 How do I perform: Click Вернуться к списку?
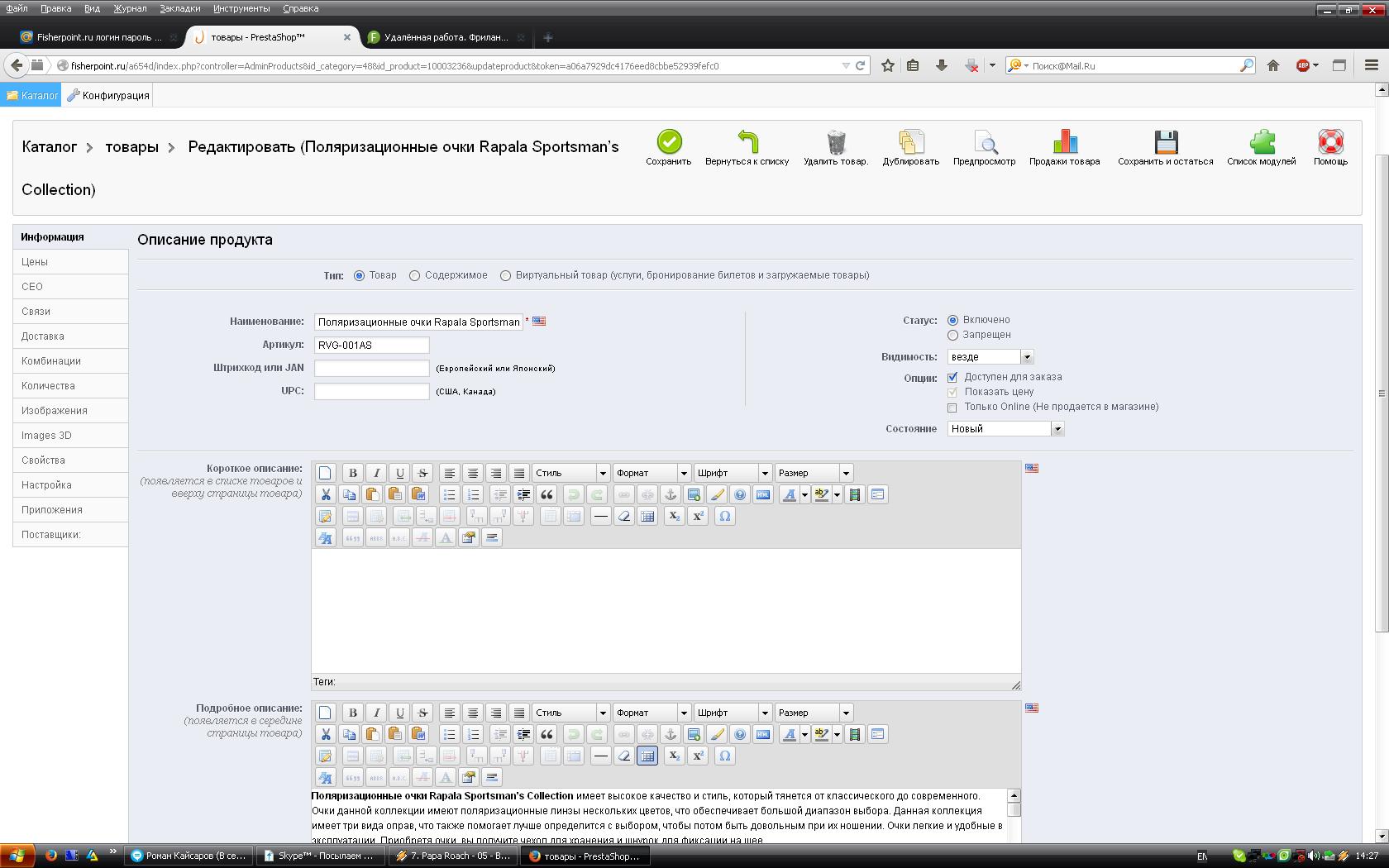(747, 147)
